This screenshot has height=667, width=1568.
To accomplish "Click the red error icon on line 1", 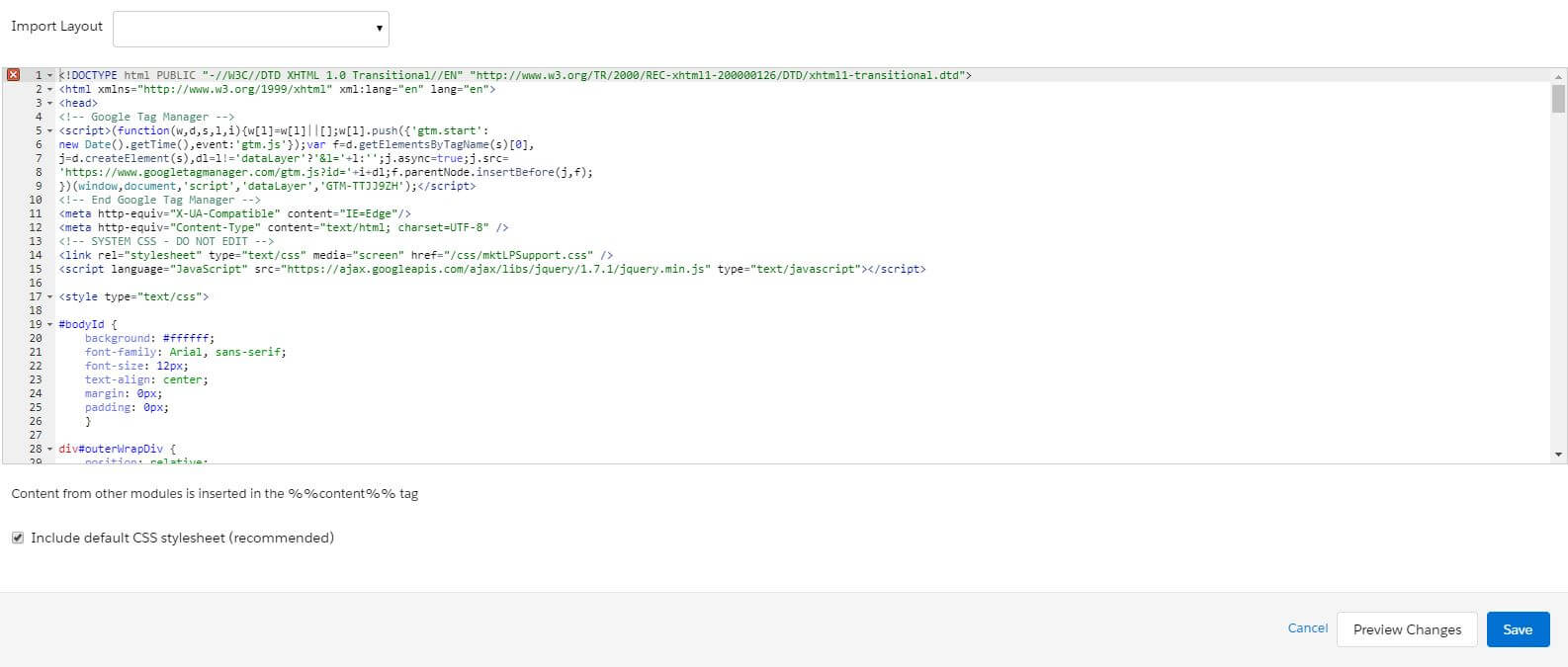I will [13, 75].
